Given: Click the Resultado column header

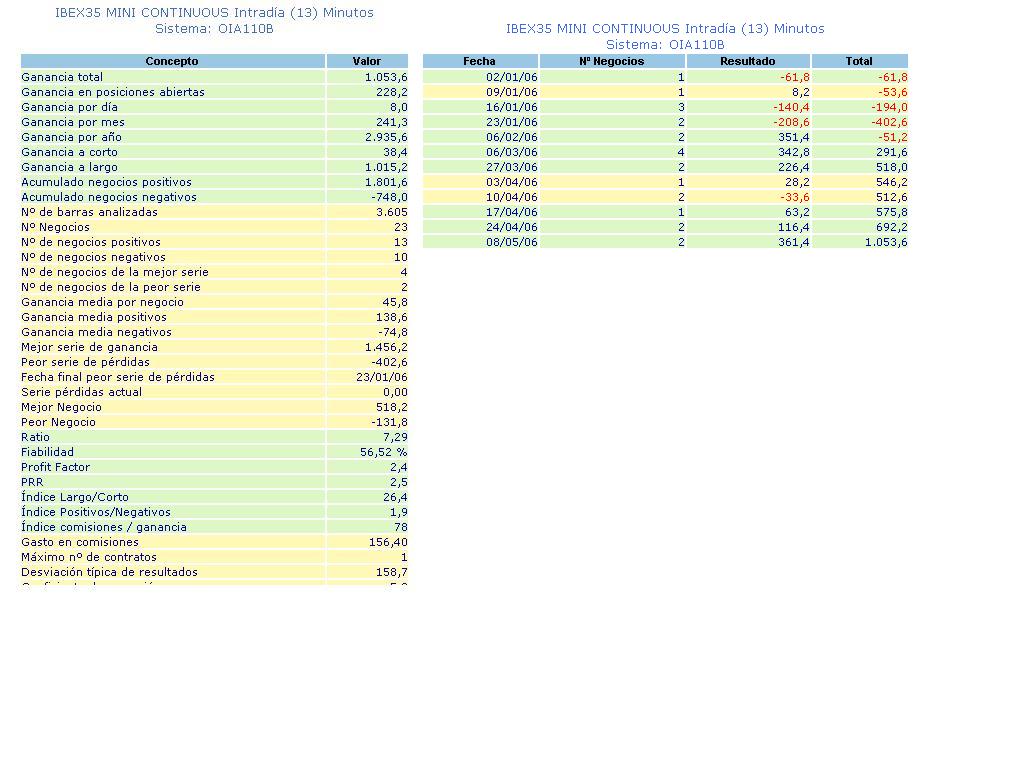Looking at the screenshot, I should (x=747, y=61).
